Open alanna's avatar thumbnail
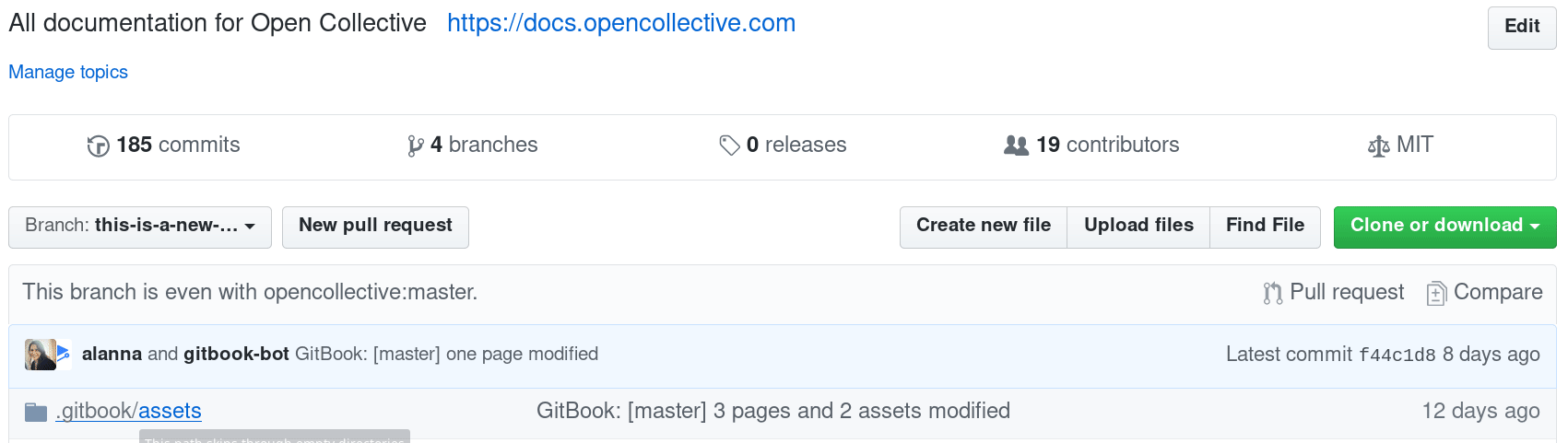 click(x=41, y=355)
